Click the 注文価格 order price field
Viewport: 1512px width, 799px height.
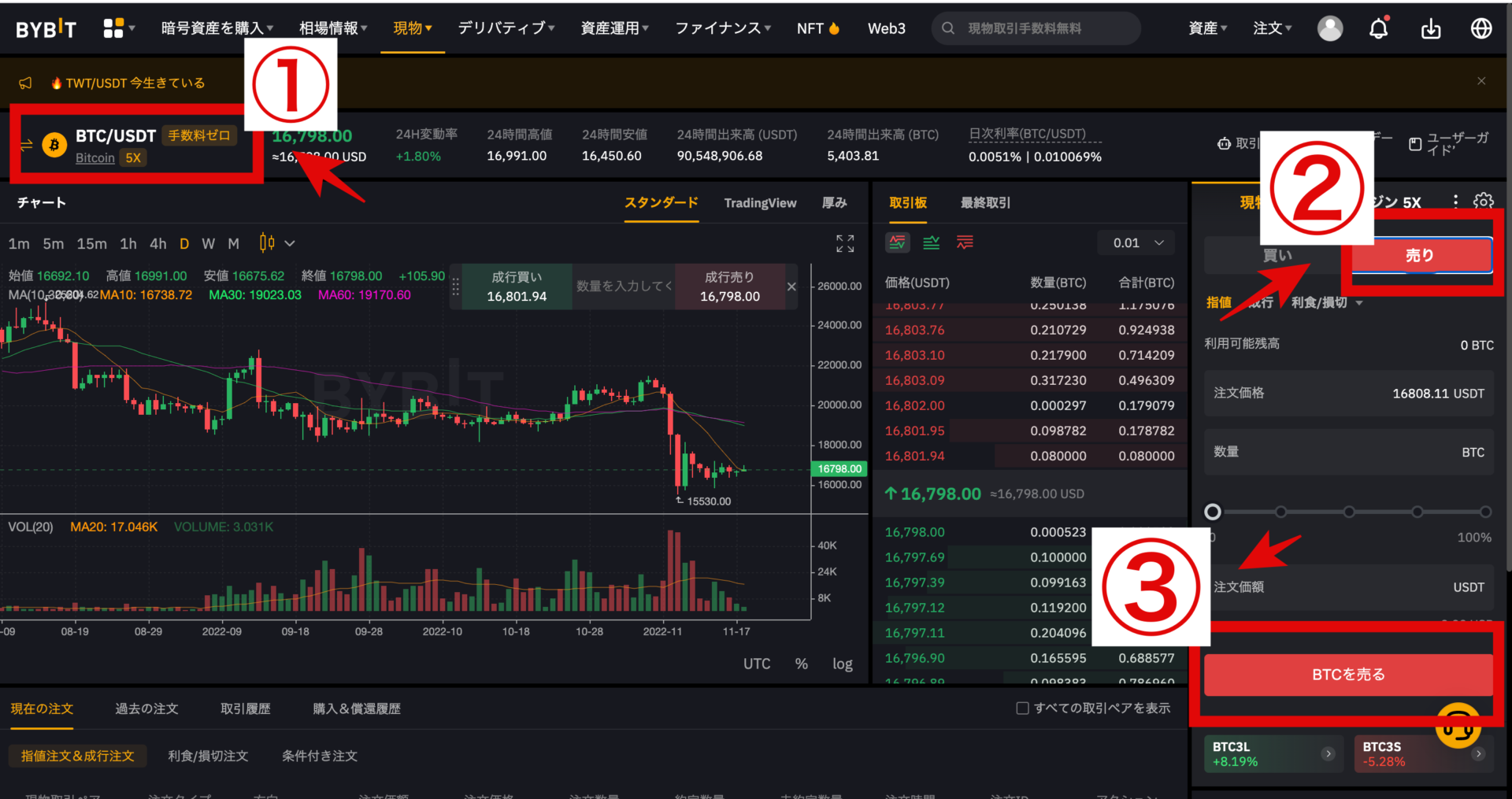(1348, 393)
